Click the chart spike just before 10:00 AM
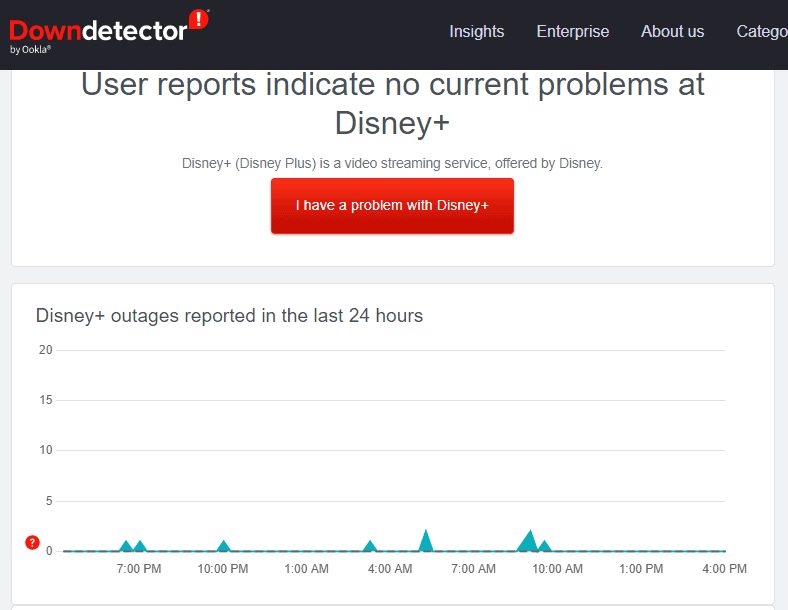Image resolution: width=788 pixels, height=610 pixels. 529,543
